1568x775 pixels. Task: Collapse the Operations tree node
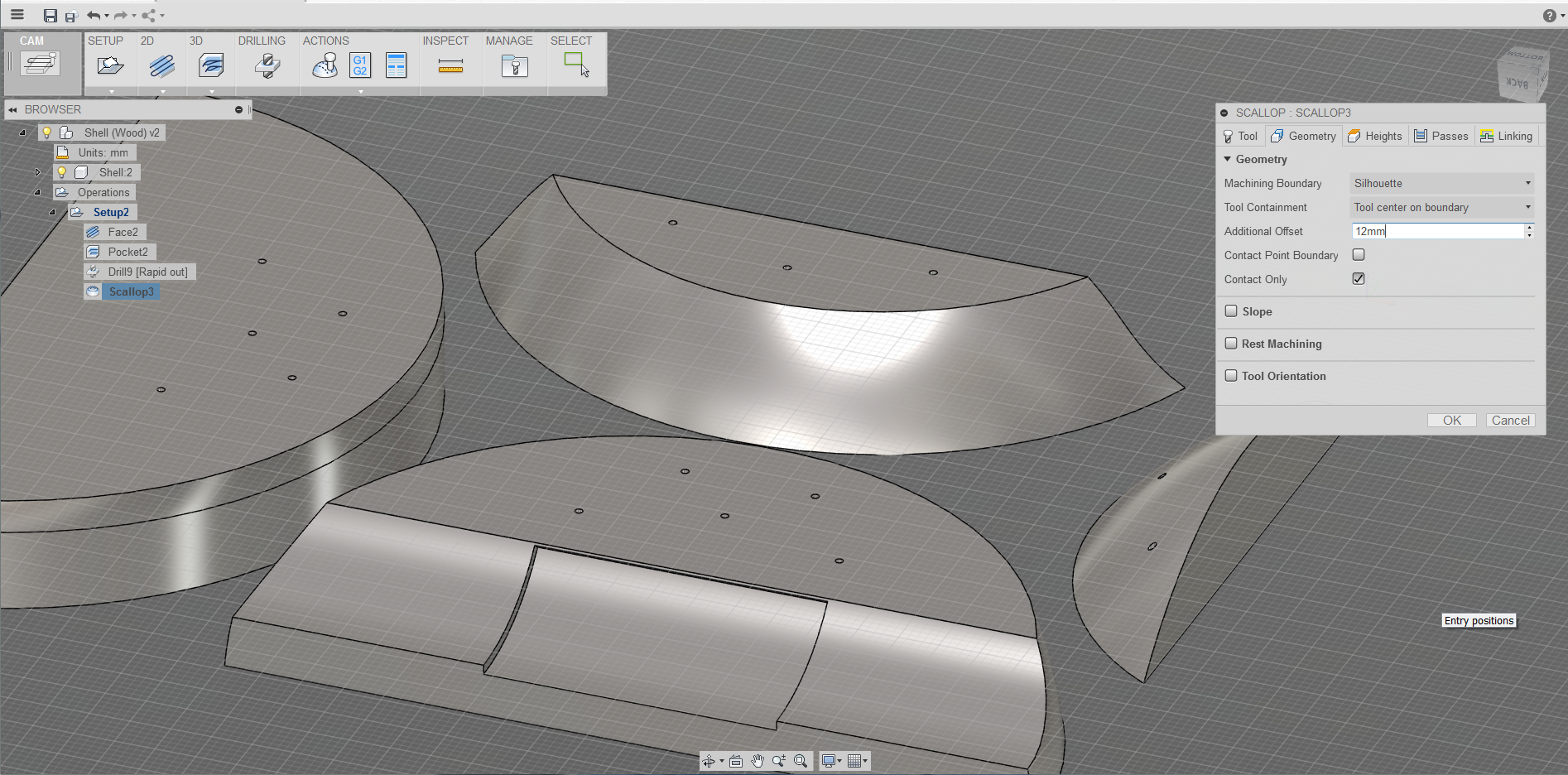tap(37, 192)
